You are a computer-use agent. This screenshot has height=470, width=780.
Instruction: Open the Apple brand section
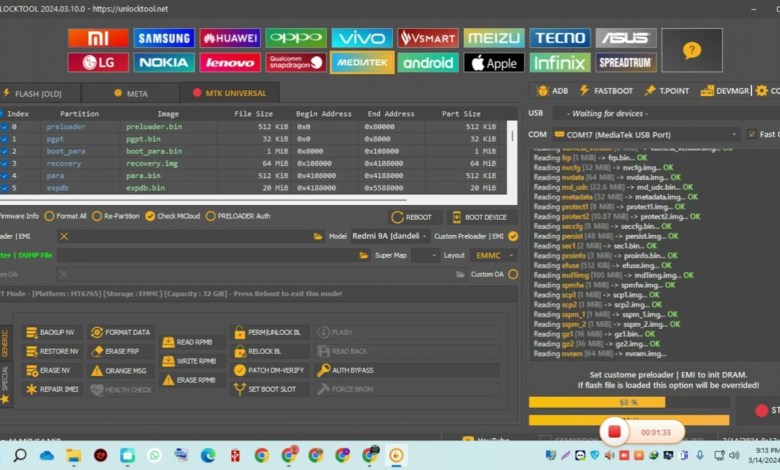click(494, 62)
